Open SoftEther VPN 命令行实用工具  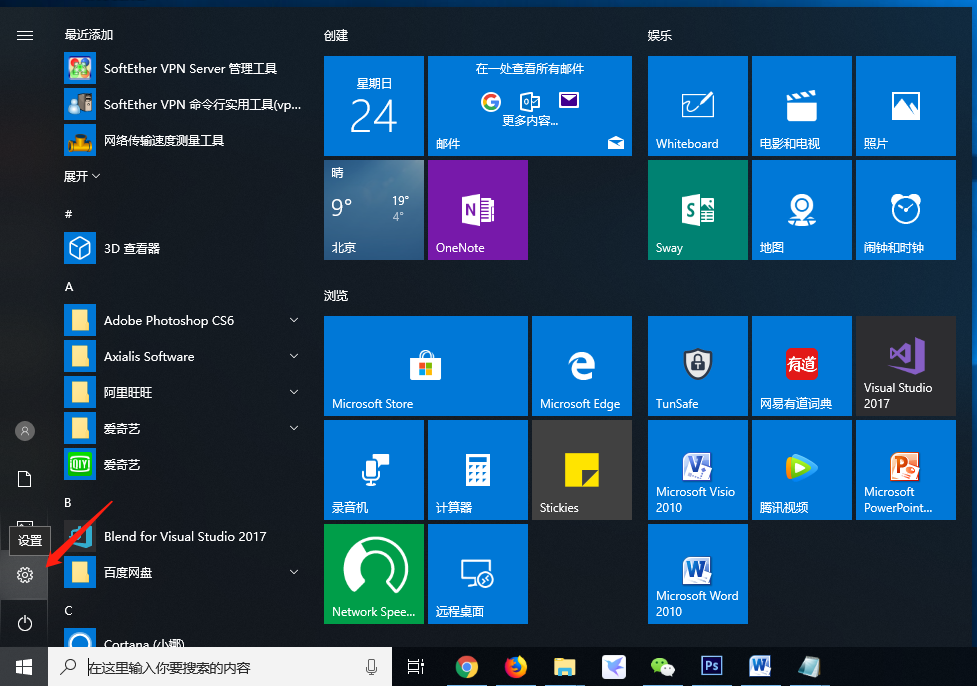184,105
